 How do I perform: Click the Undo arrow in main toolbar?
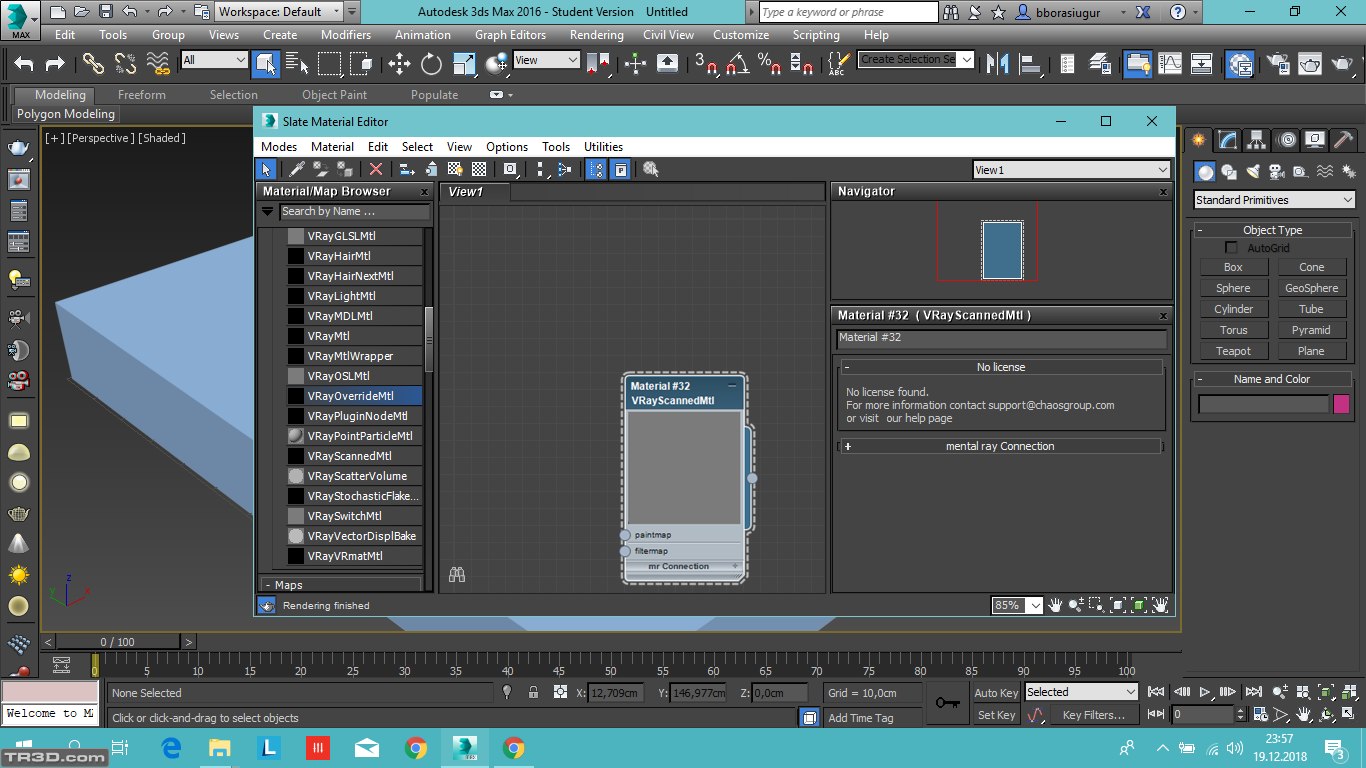tap(24, 64)
